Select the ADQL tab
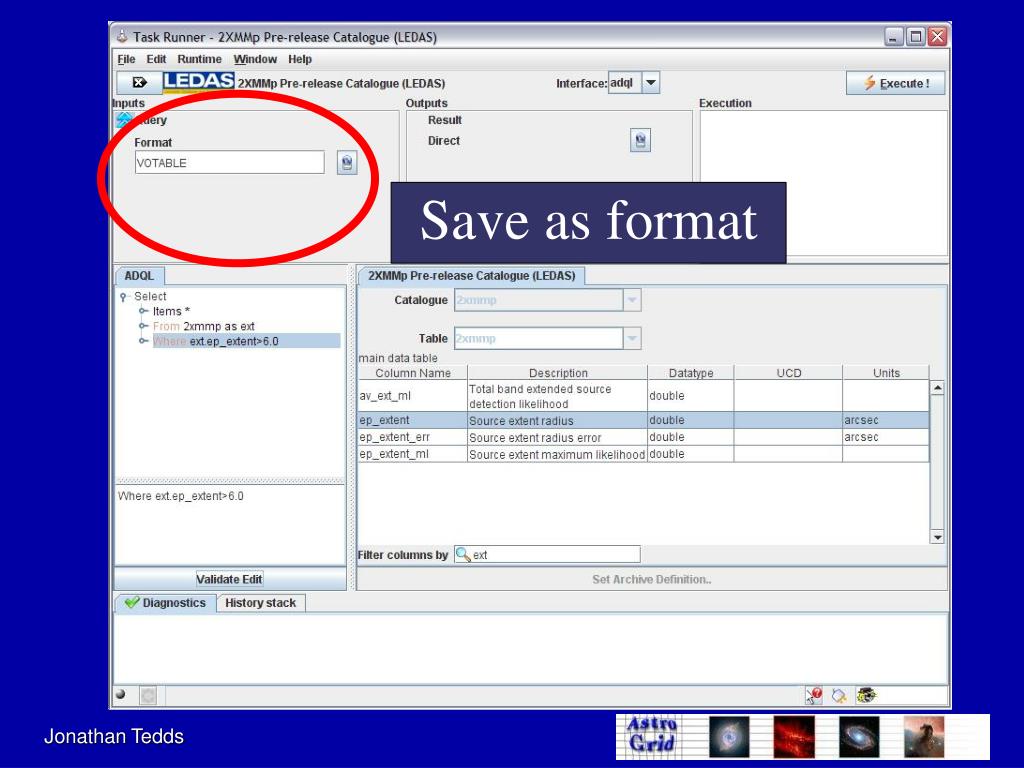Image resolution: width=1024 pixels, height=768 pixels. [139, 276]
